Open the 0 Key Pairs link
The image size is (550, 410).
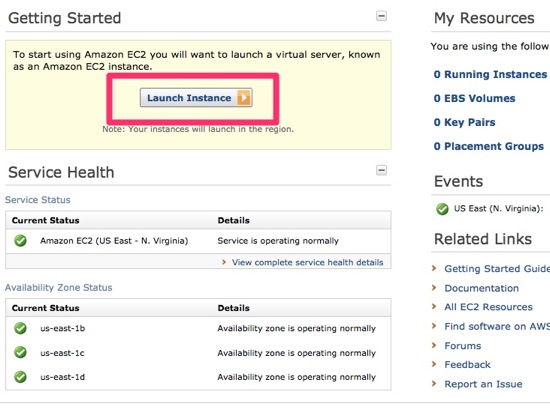[464, 122]
